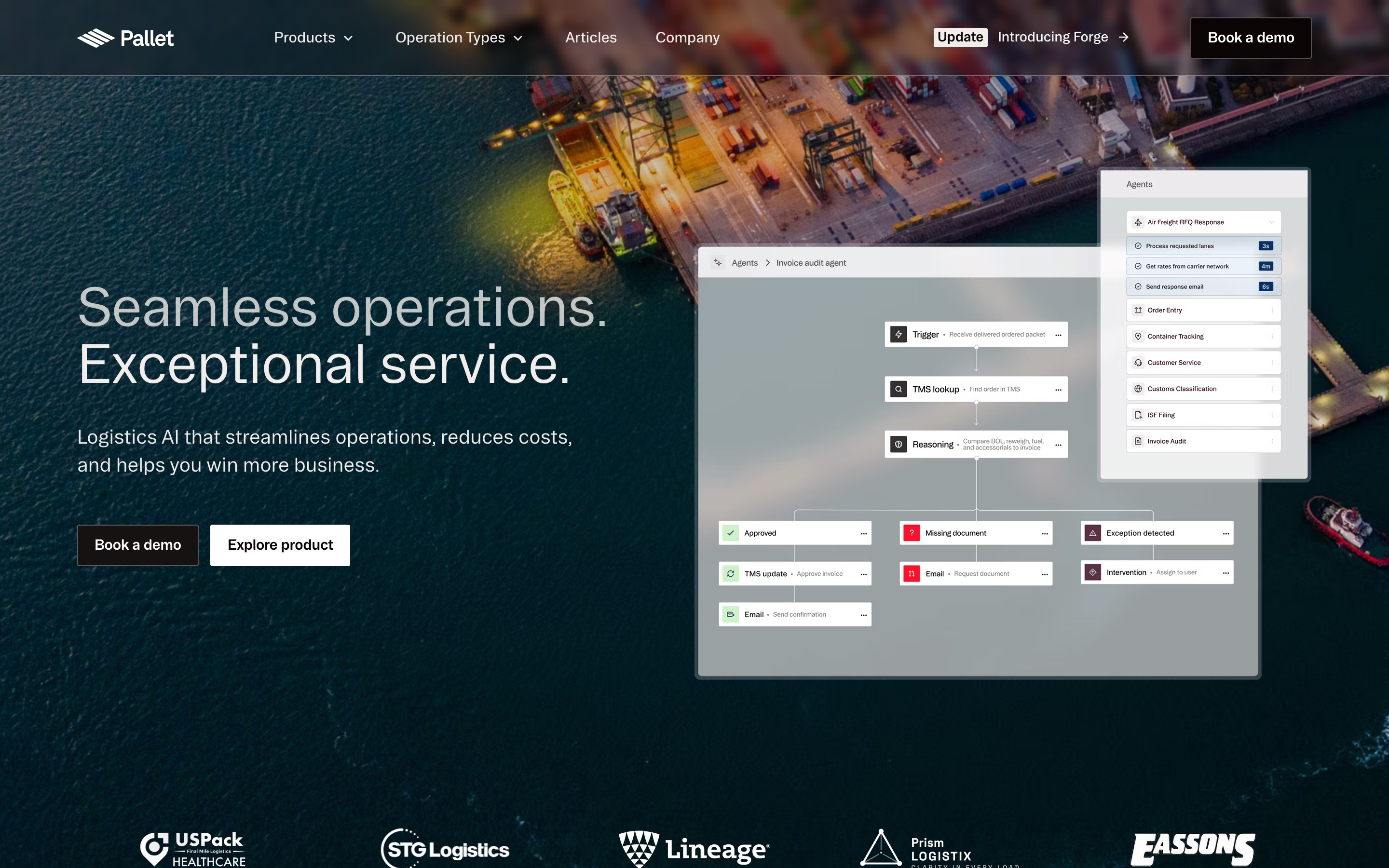Screen dimensions: 1389x868
Task: Click the 6s duration badge
Action: tap(1266, 286)
